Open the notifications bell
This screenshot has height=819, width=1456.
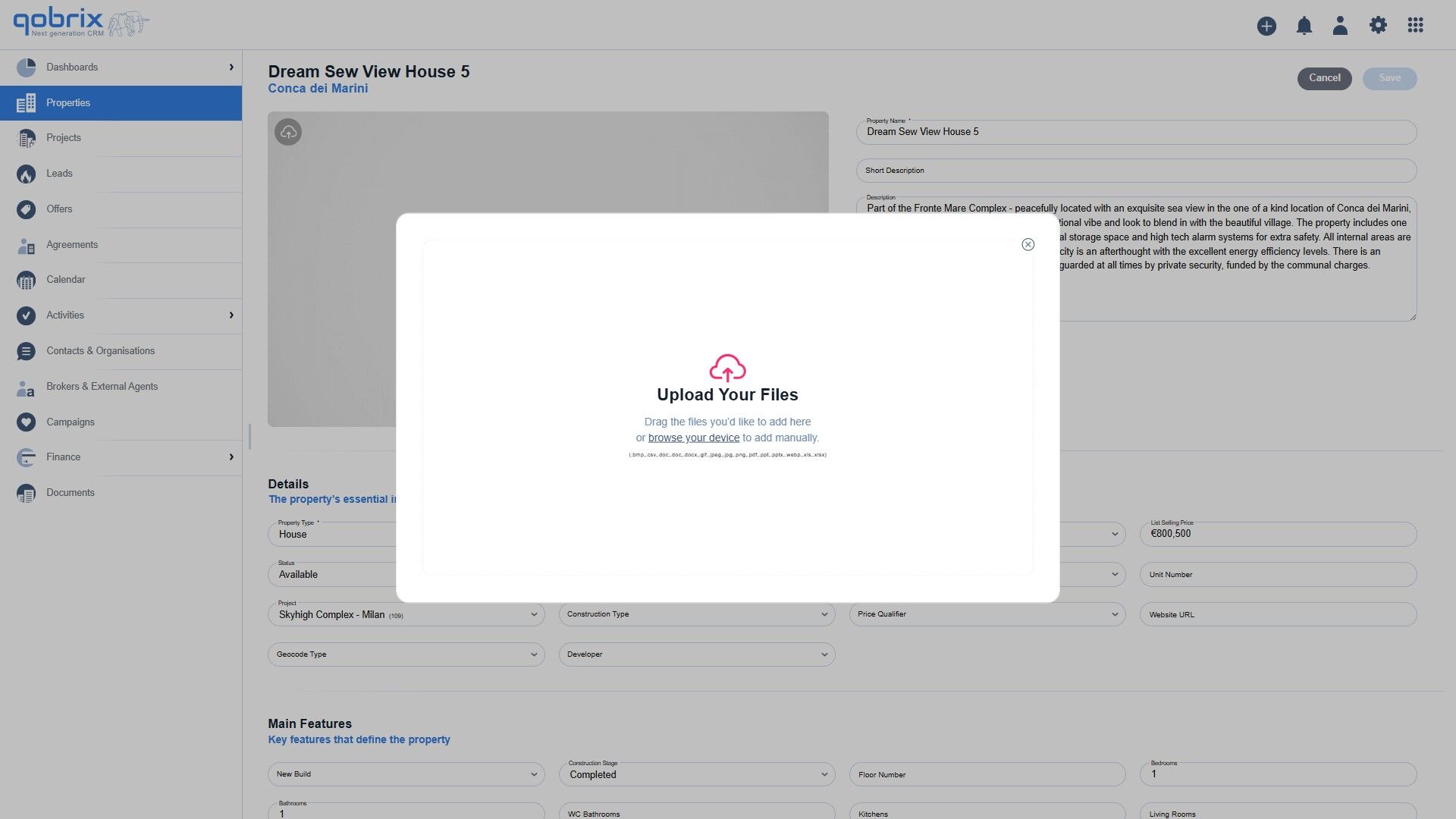pos(1304,25)
